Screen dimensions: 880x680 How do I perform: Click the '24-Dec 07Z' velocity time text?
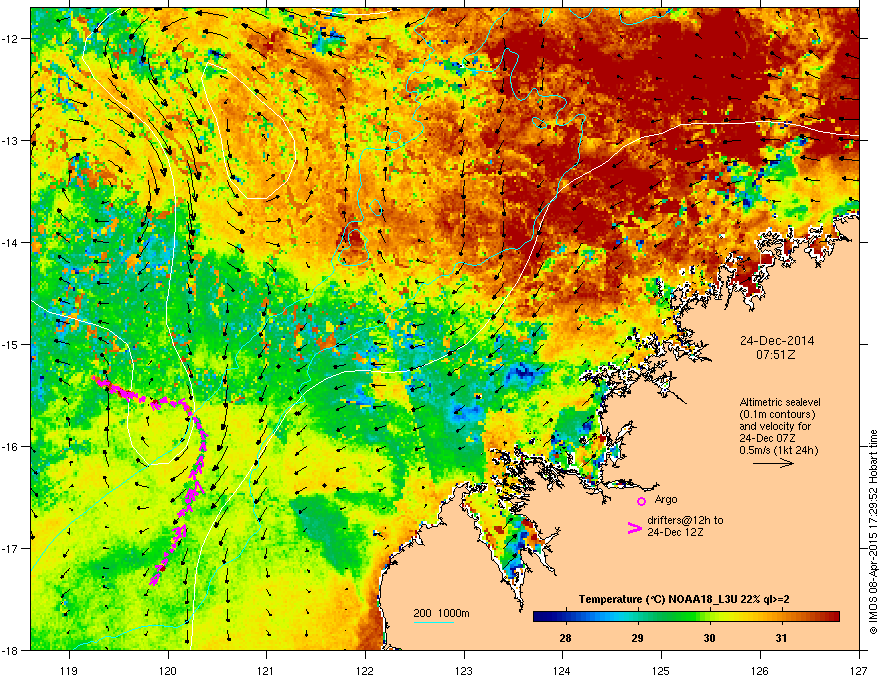[x=767, y=438]
